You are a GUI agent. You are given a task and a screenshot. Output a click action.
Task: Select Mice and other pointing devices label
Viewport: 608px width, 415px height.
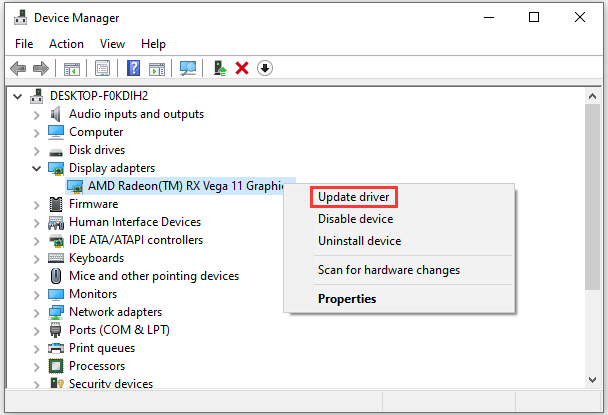[x=154, y=276]
